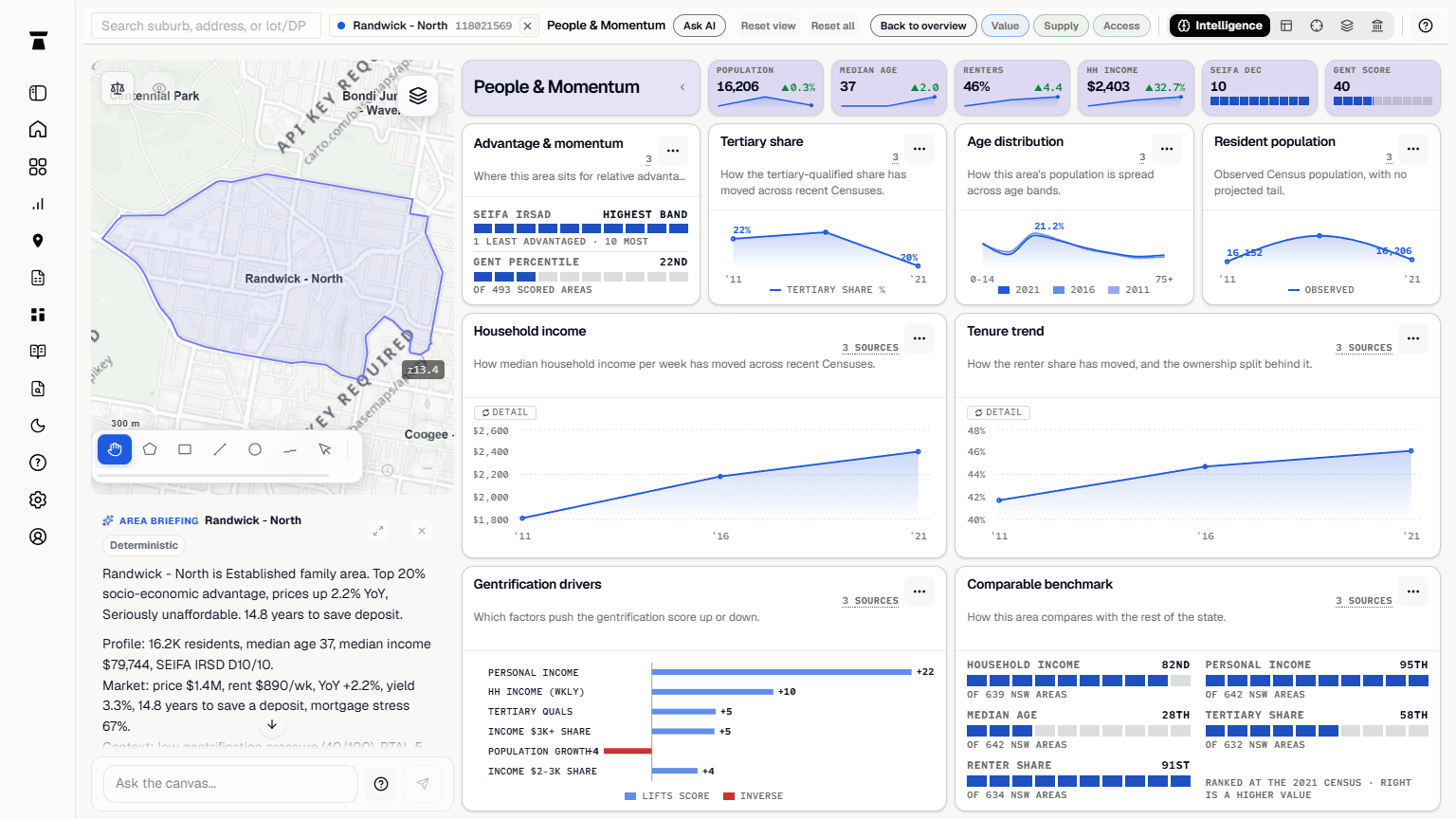Close the Area Briefing panel
Screen dimensions: 1456x819
pyautogui.click(x=422, y=531)
